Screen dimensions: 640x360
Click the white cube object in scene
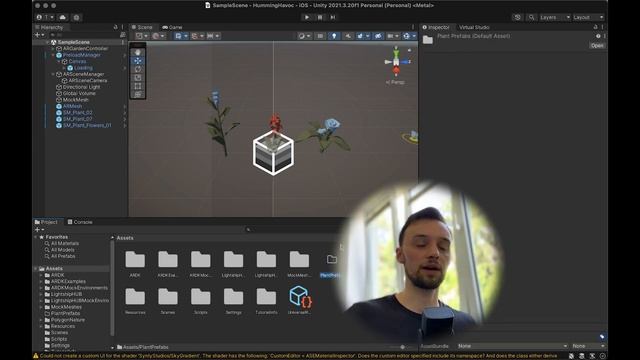tap(273, 153)
